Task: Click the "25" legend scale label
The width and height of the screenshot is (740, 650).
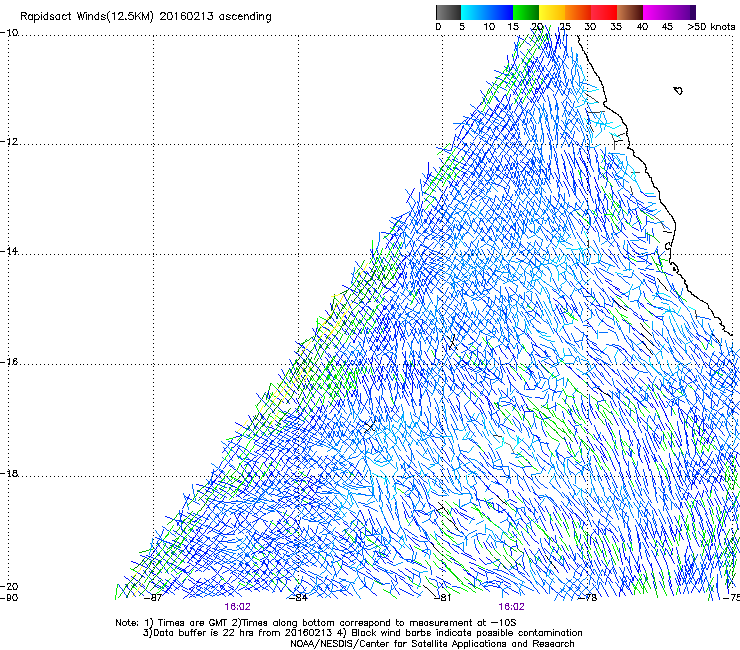Action: (564, 27)
